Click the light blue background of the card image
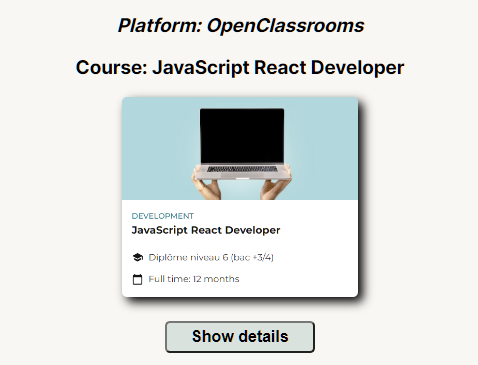Viewport: 478px width, 365px height. (x=157, y=147)
